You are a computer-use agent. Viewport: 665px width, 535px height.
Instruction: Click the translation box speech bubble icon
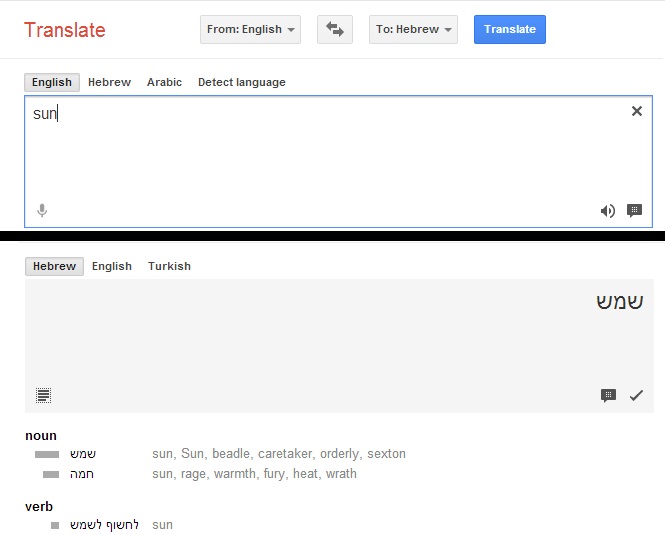pos(608,395)
